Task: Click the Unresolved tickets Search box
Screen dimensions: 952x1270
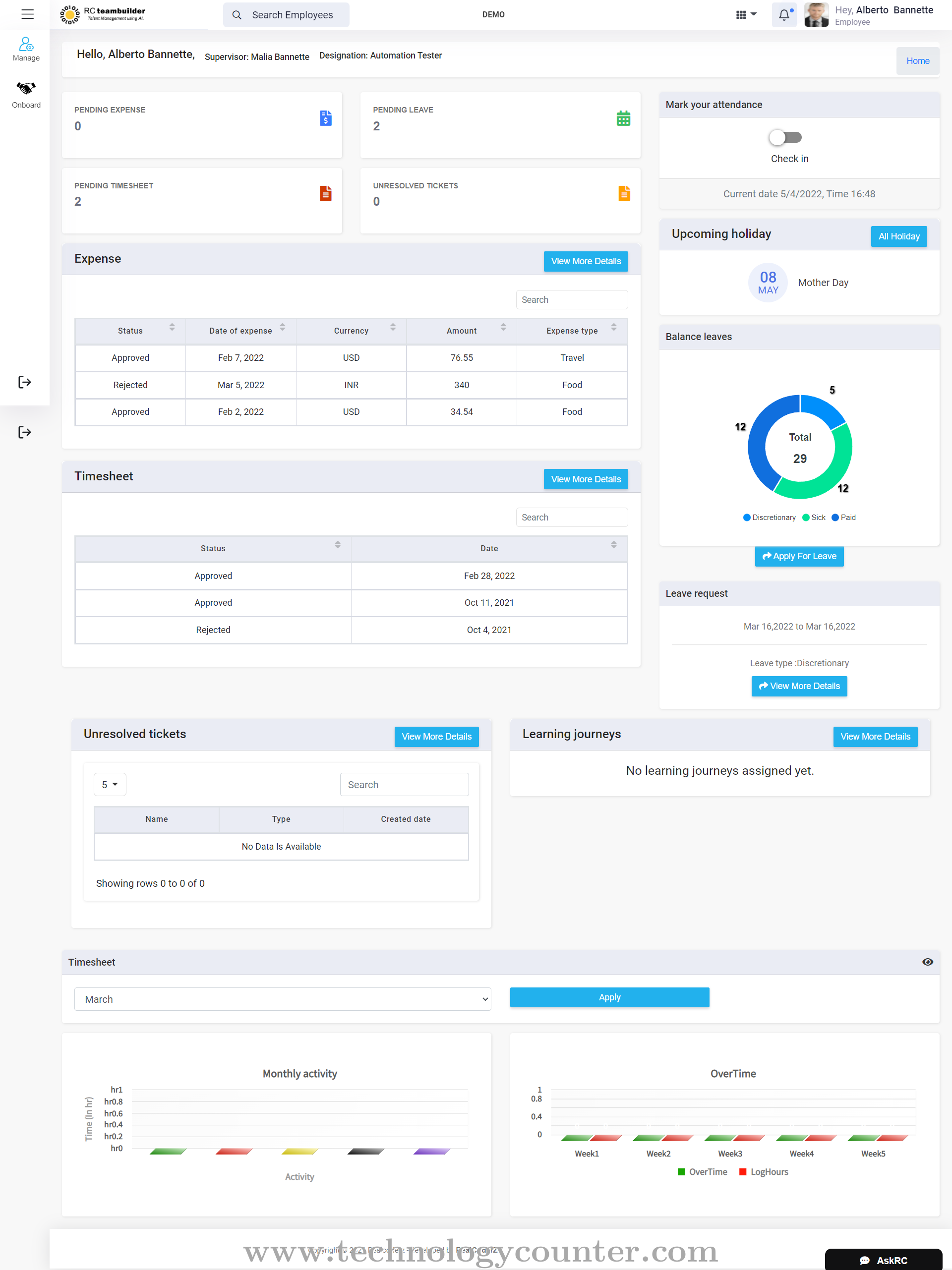Action: point(404,784)
